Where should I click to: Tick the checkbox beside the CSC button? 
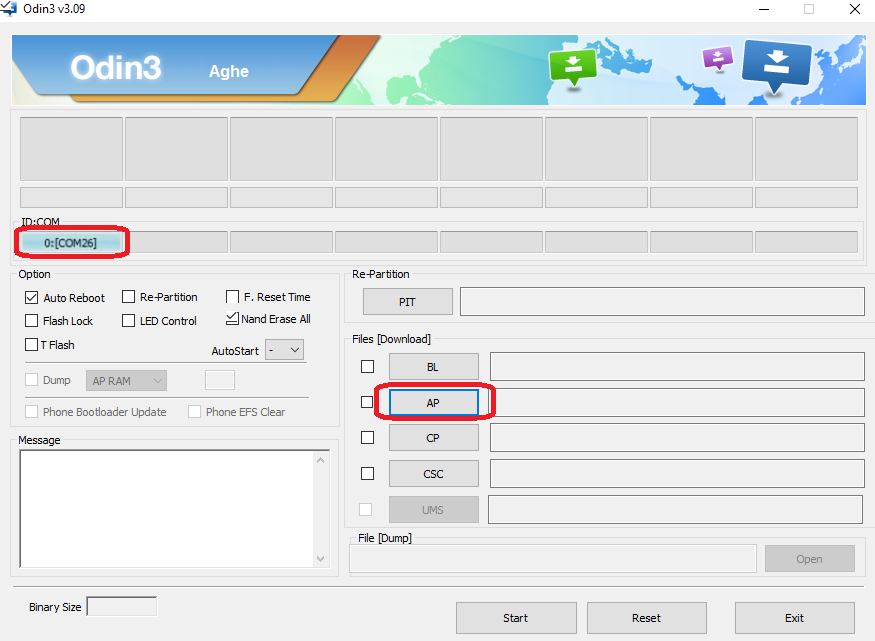(x=367, y=473)
